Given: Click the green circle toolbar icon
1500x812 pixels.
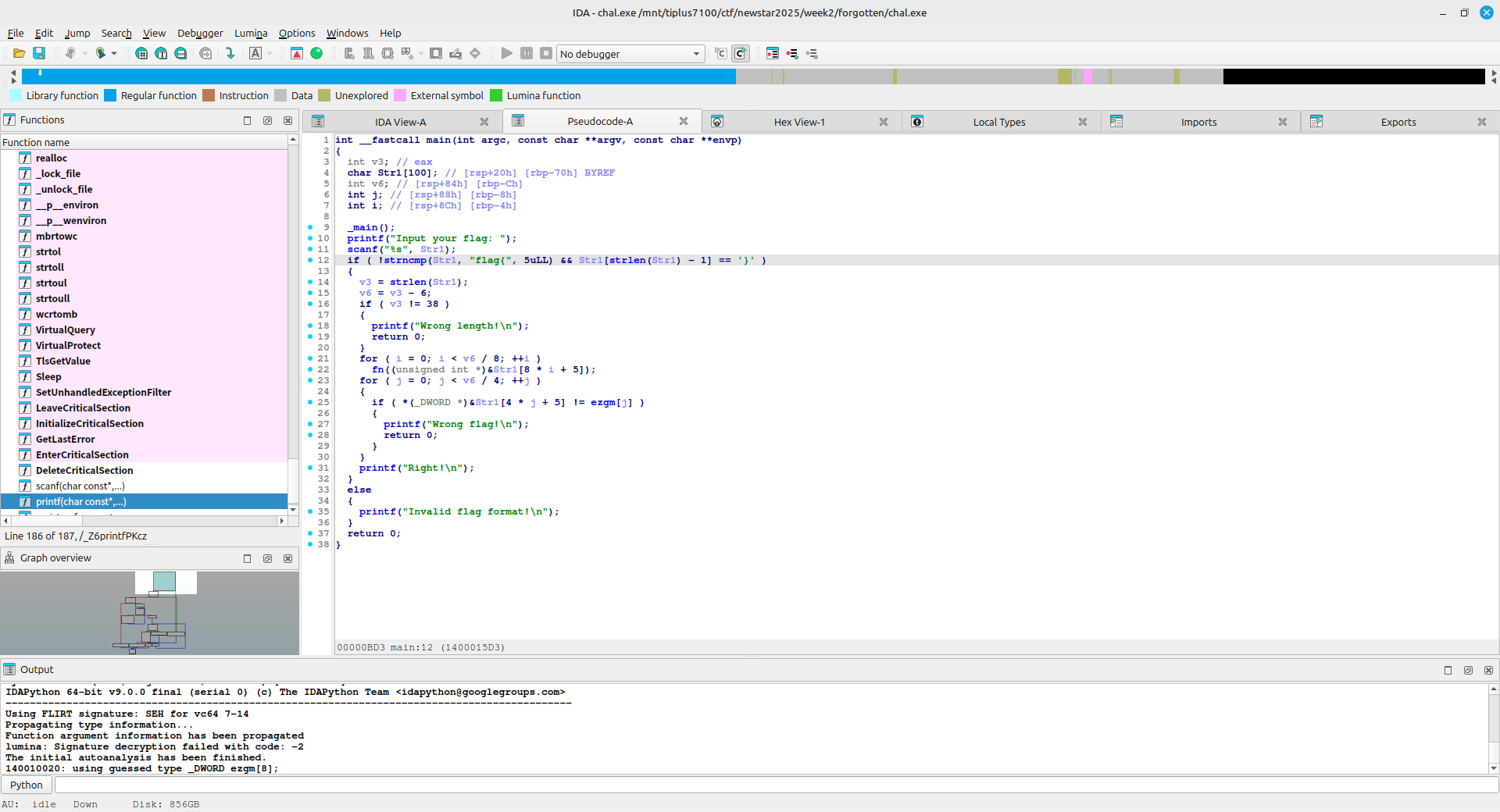Looking at the screenshot, I should (x=316, y=54).
